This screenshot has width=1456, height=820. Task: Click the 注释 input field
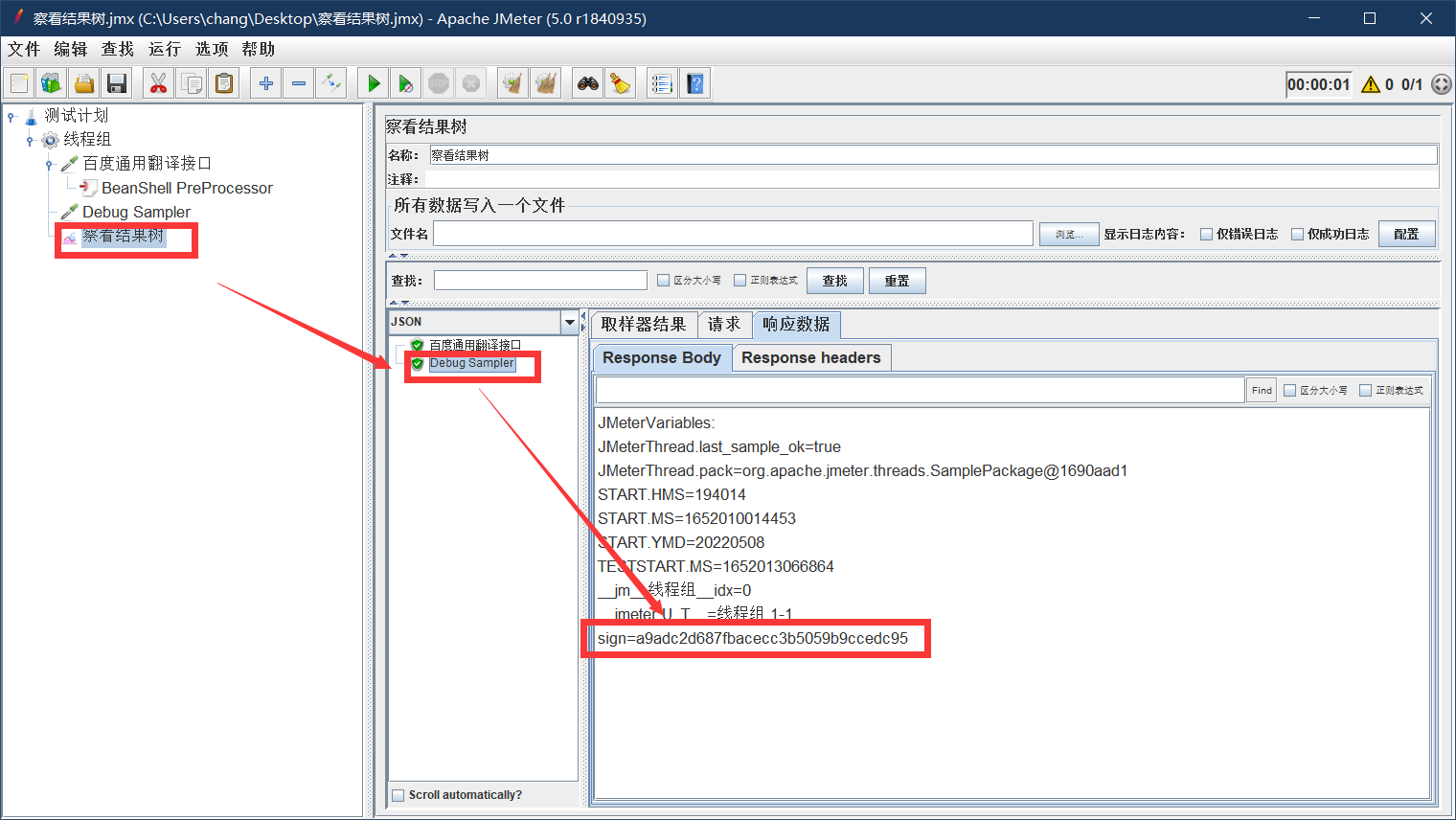931,179
